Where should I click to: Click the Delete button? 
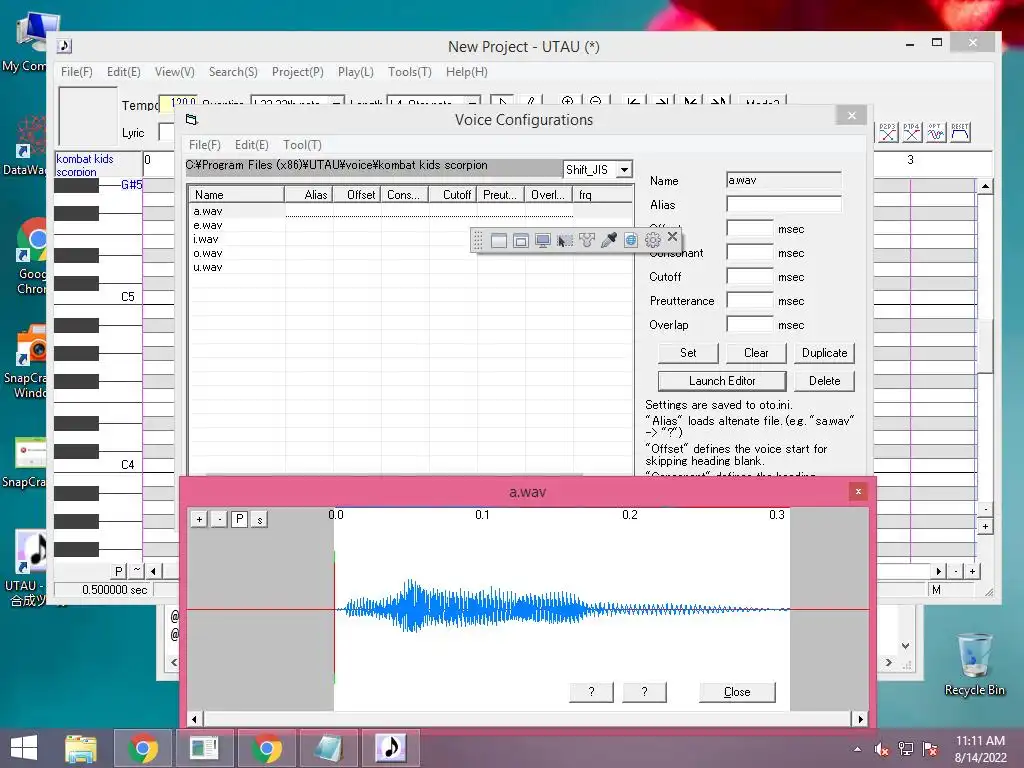[824, 381]
